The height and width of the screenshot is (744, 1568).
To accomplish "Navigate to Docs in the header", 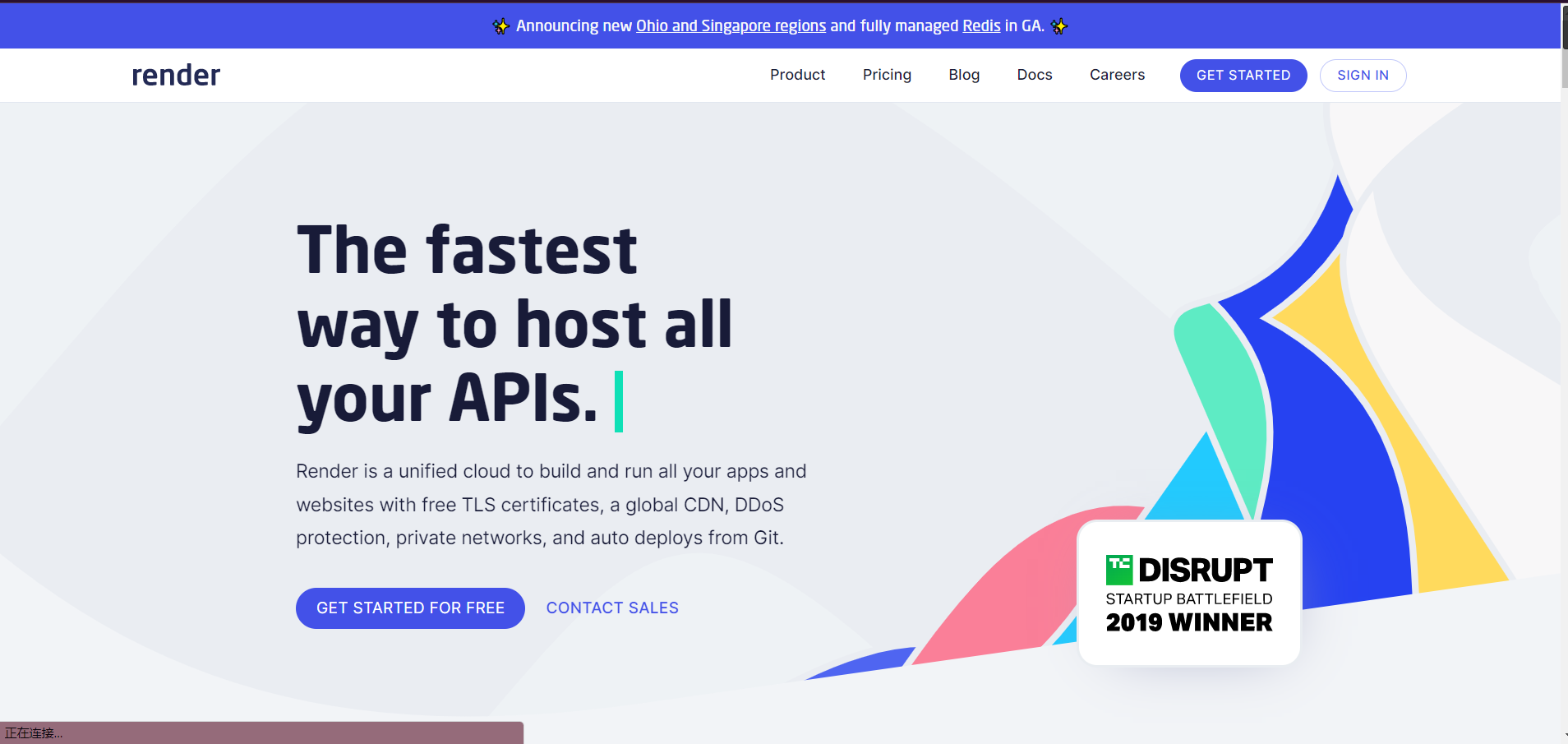I will click(1035, 75).
